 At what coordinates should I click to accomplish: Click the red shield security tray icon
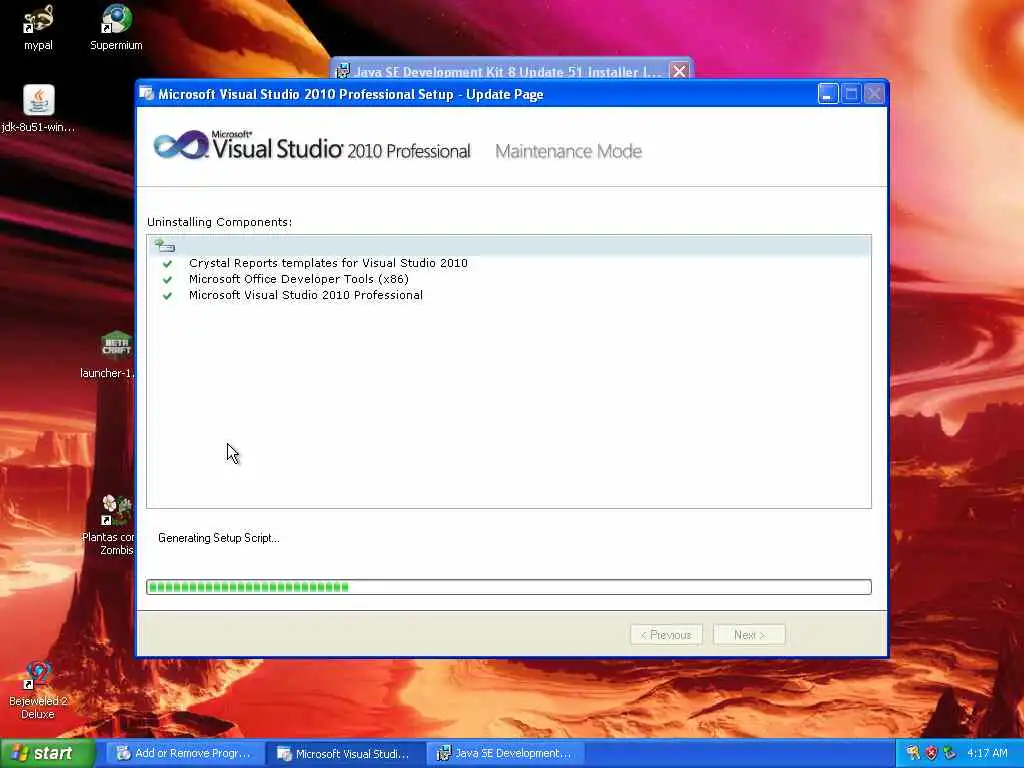point(931,753)
